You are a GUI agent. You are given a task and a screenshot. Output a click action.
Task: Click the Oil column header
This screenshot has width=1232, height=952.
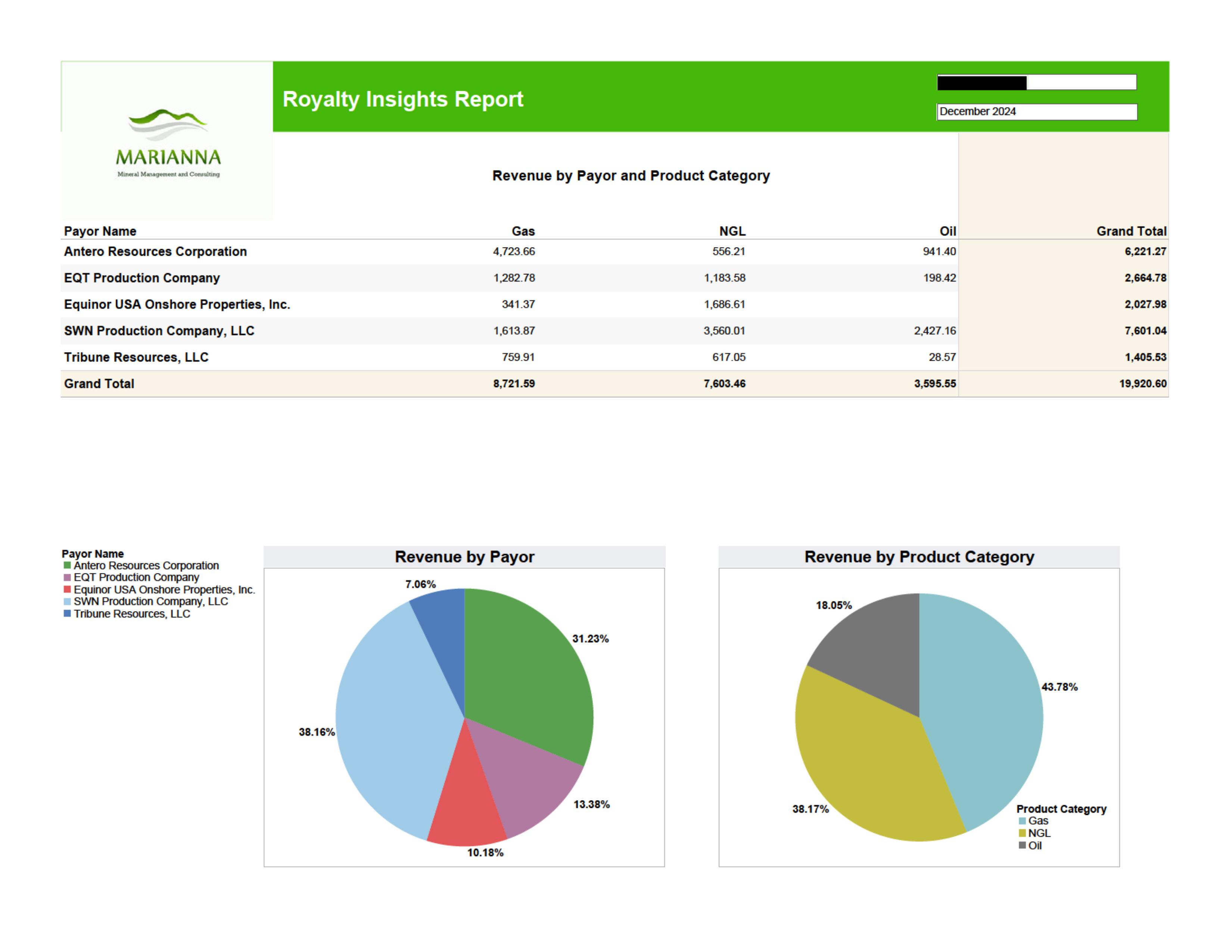pyautogui.click(x=948, y=231)
